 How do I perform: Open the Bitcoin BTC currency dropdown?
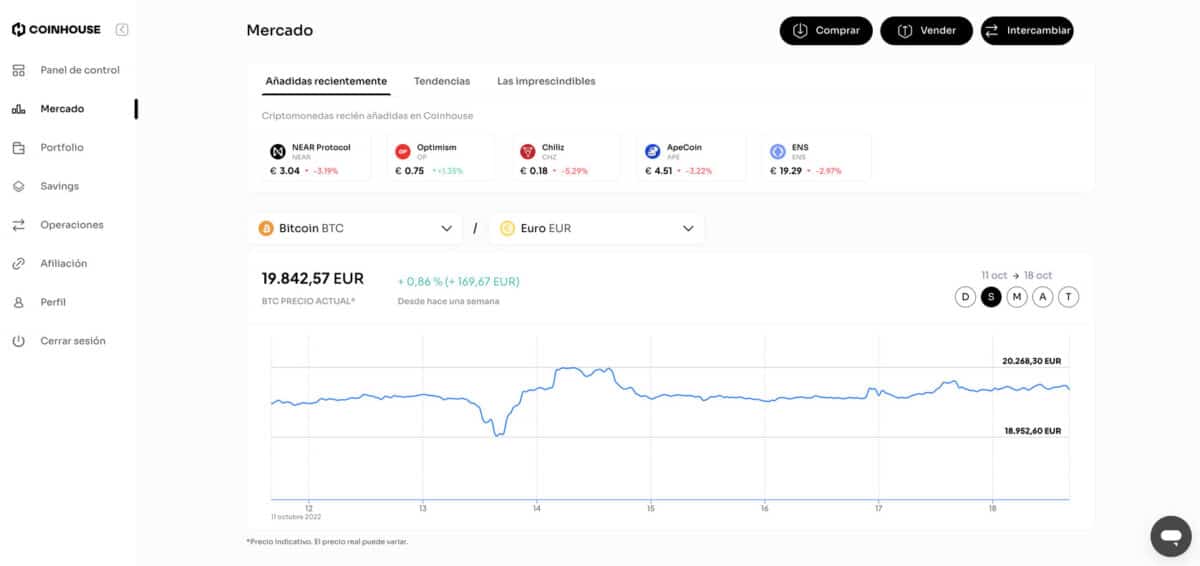355,228
